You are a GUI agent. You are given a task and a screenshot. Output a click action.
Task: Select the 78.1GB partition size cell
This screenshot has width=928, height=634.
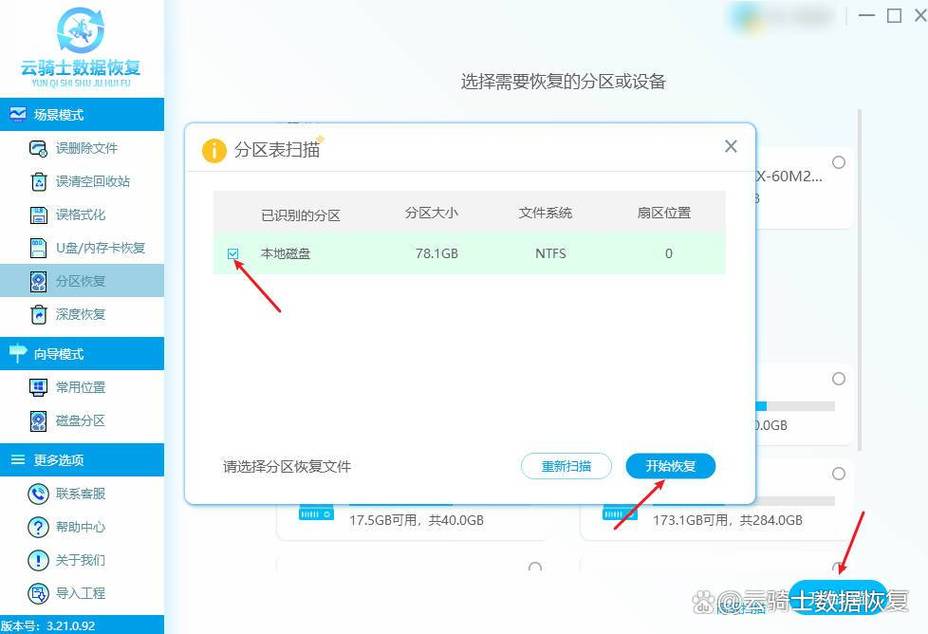[437, 254]
